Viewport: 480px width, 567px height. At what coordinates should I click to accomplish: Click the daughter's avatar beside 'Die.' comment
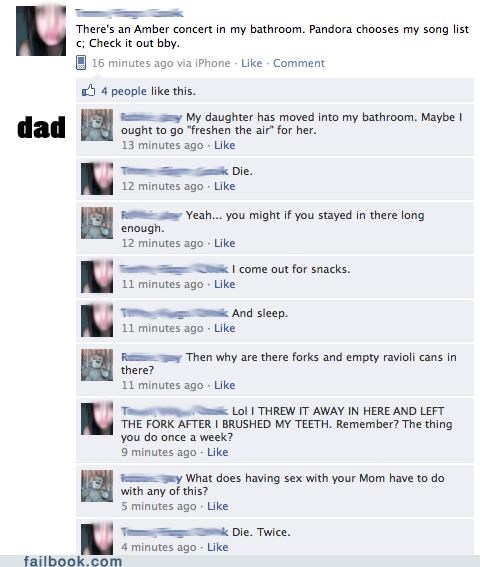click(x=97, y=179)
